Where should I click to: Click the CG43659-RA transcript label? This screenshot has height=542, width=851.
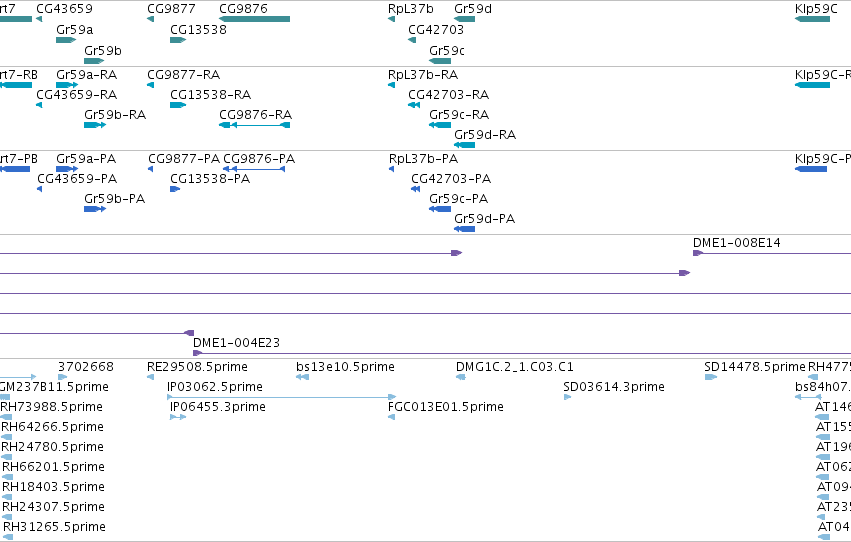click(x=77, y=94)
